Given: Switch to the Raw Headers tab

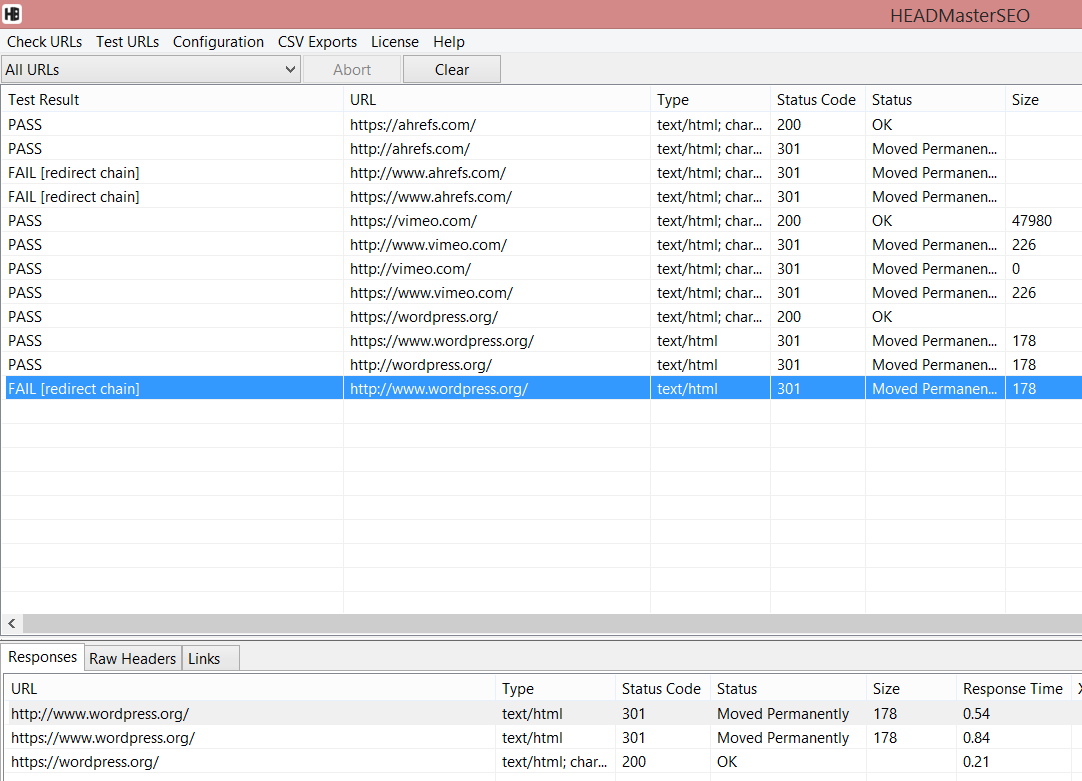Looking at the screenshot, I should pos(132,659).
